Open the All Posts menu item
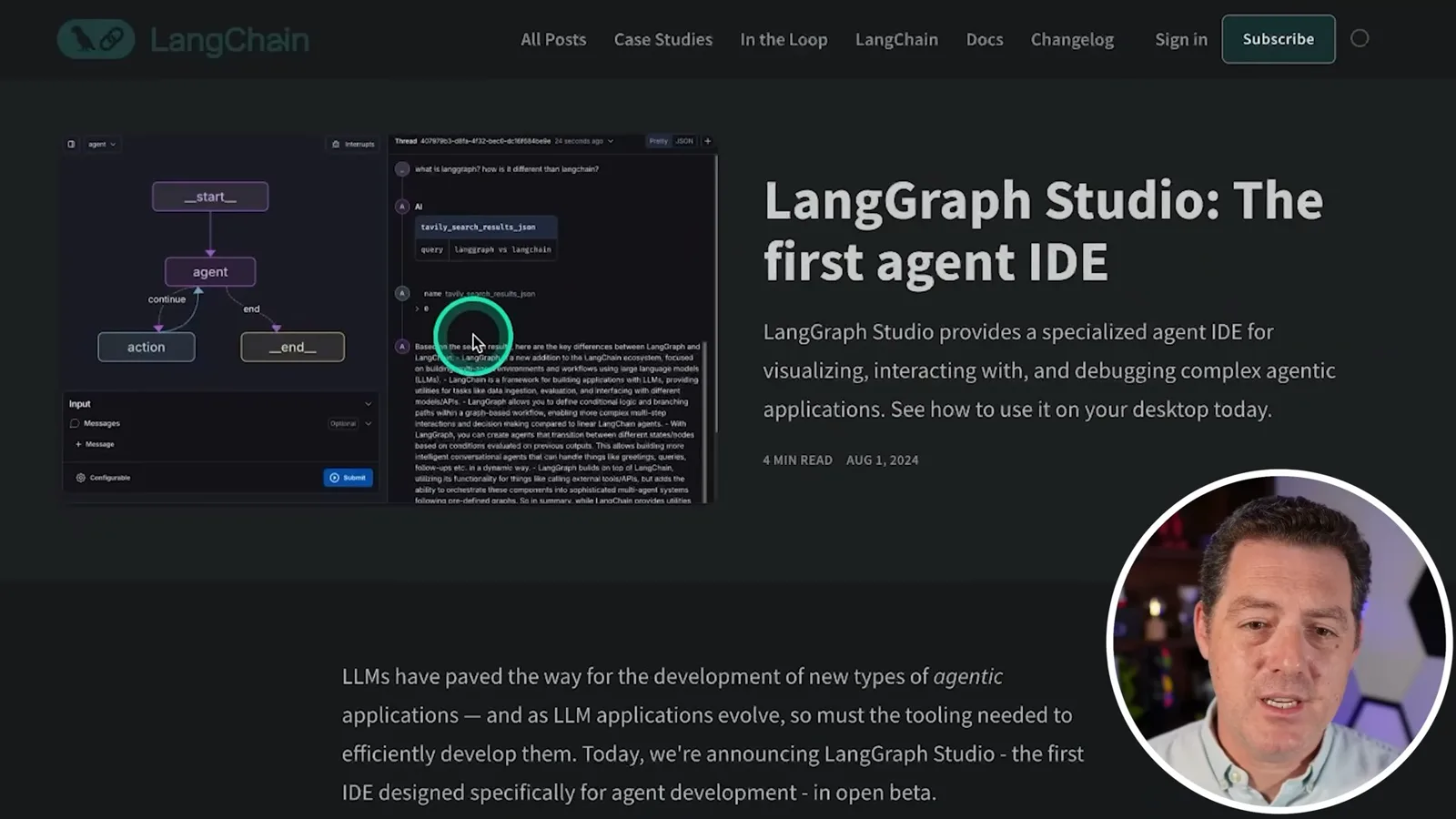 pyautogui.click(x=553, y=39)
